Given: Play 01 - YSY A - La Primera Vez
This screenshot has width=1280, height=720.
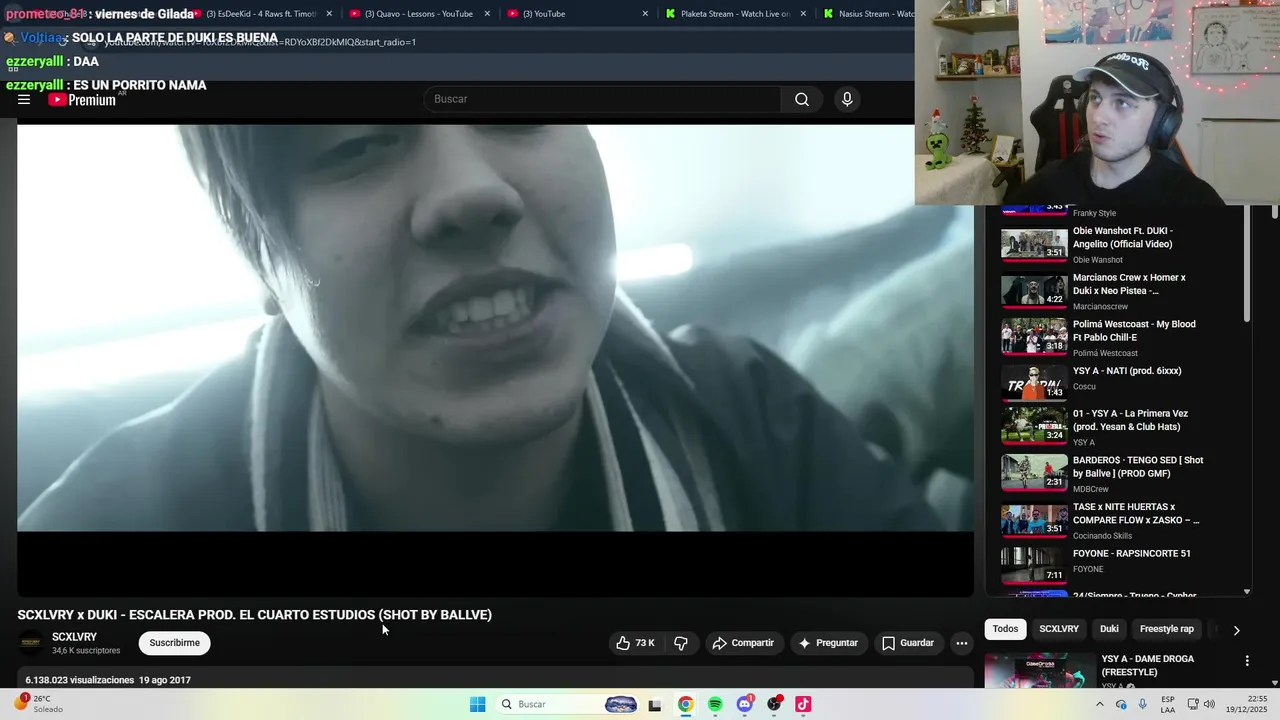Looking at the screenshot, I should coord(1123,425).
